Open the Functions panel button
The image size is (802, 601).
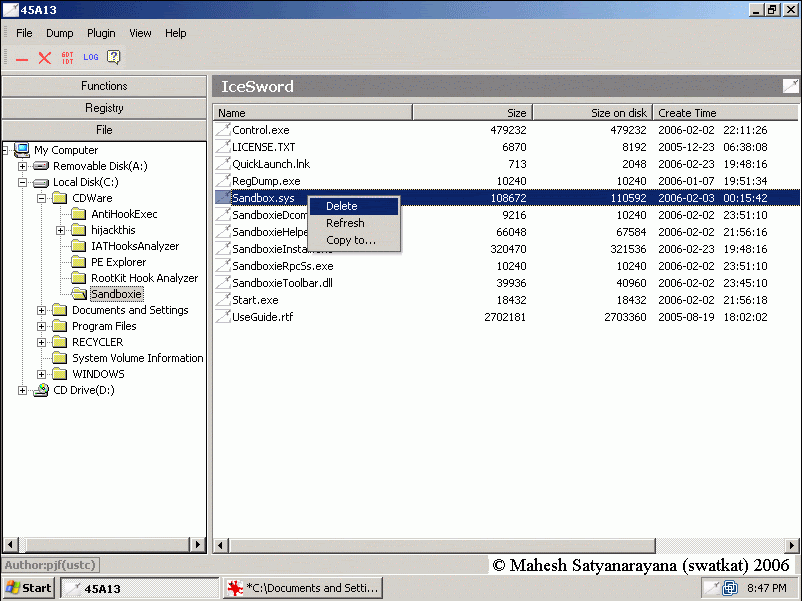pos(104,86)
